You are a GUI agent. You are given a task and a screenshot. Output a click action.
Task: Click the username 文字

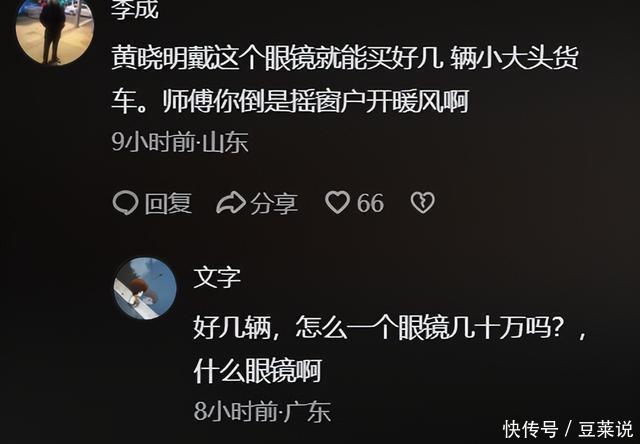217,278
